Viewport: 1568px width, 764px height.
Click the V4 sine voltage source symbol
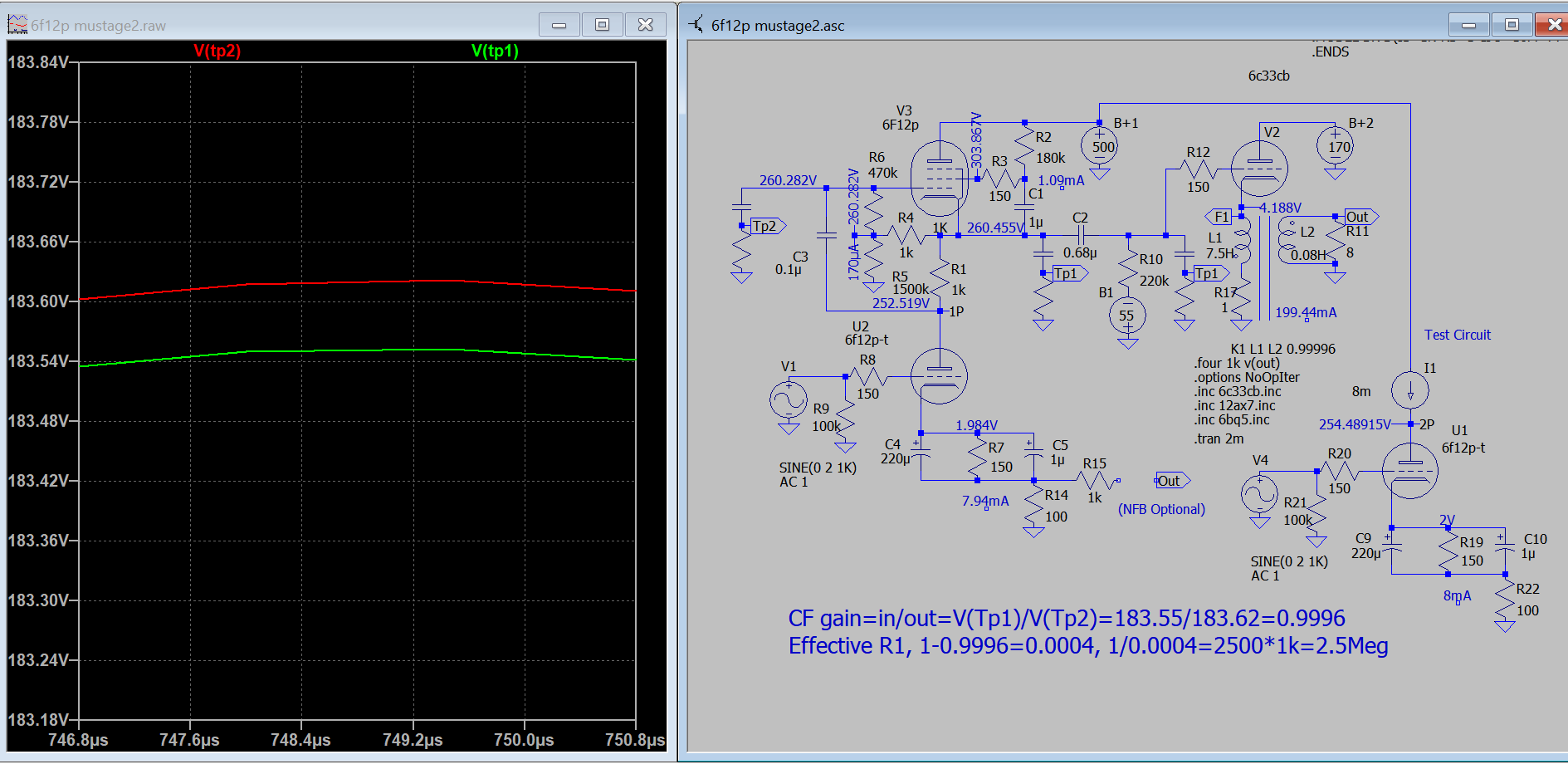1259,495
